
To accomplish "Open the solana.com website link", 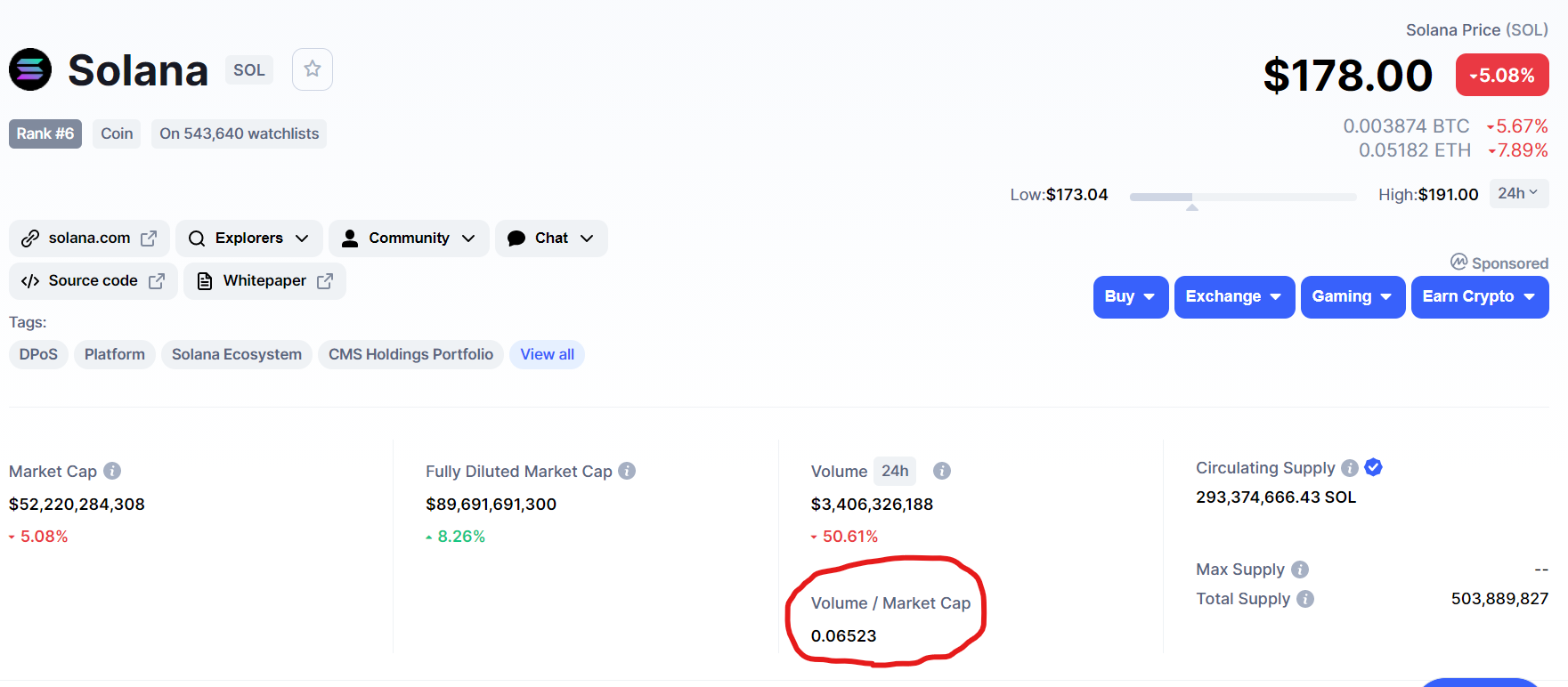I will [x=89, y=238].
